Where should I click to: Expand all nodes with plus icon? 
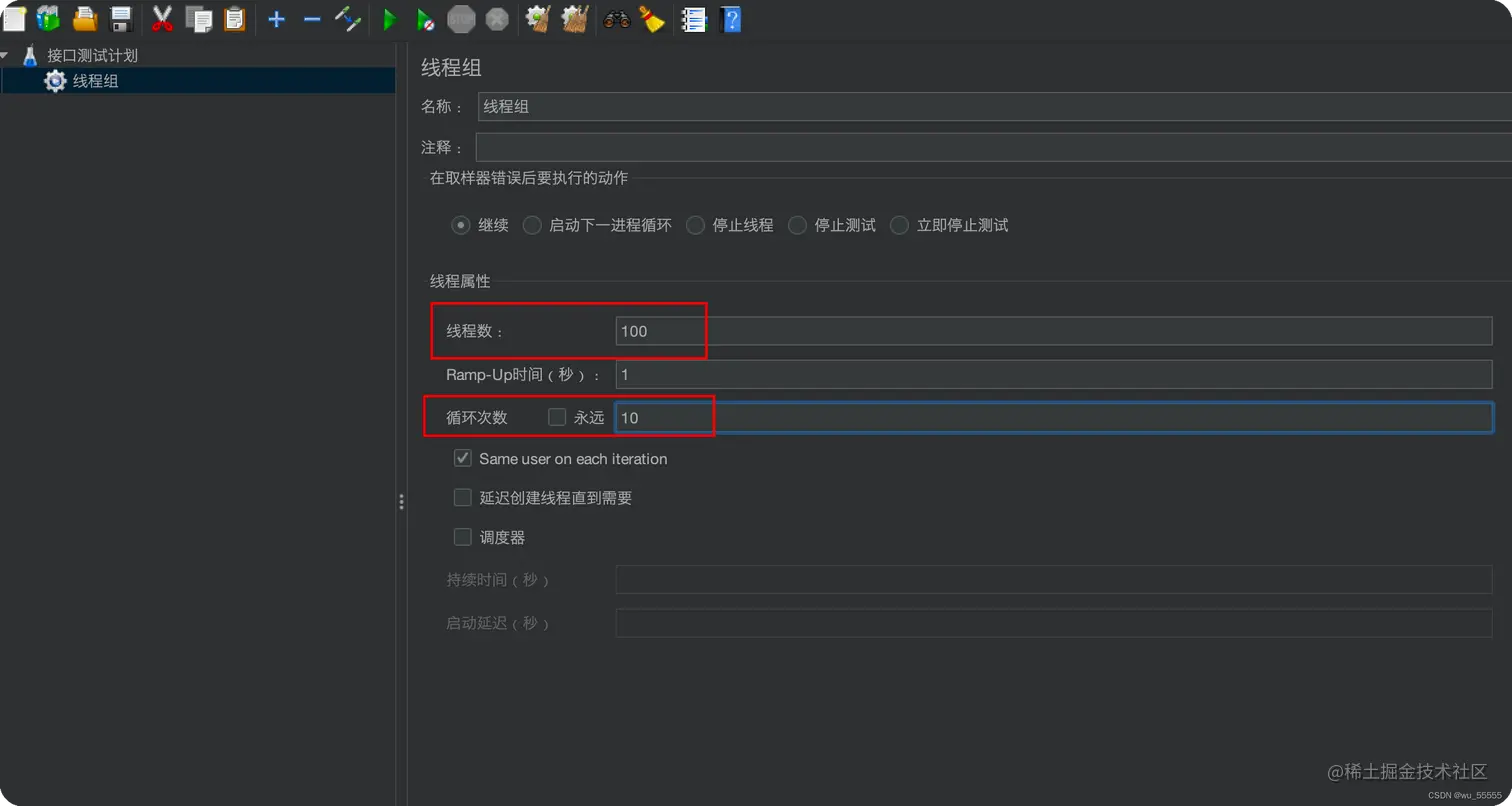tap(277, 19)
